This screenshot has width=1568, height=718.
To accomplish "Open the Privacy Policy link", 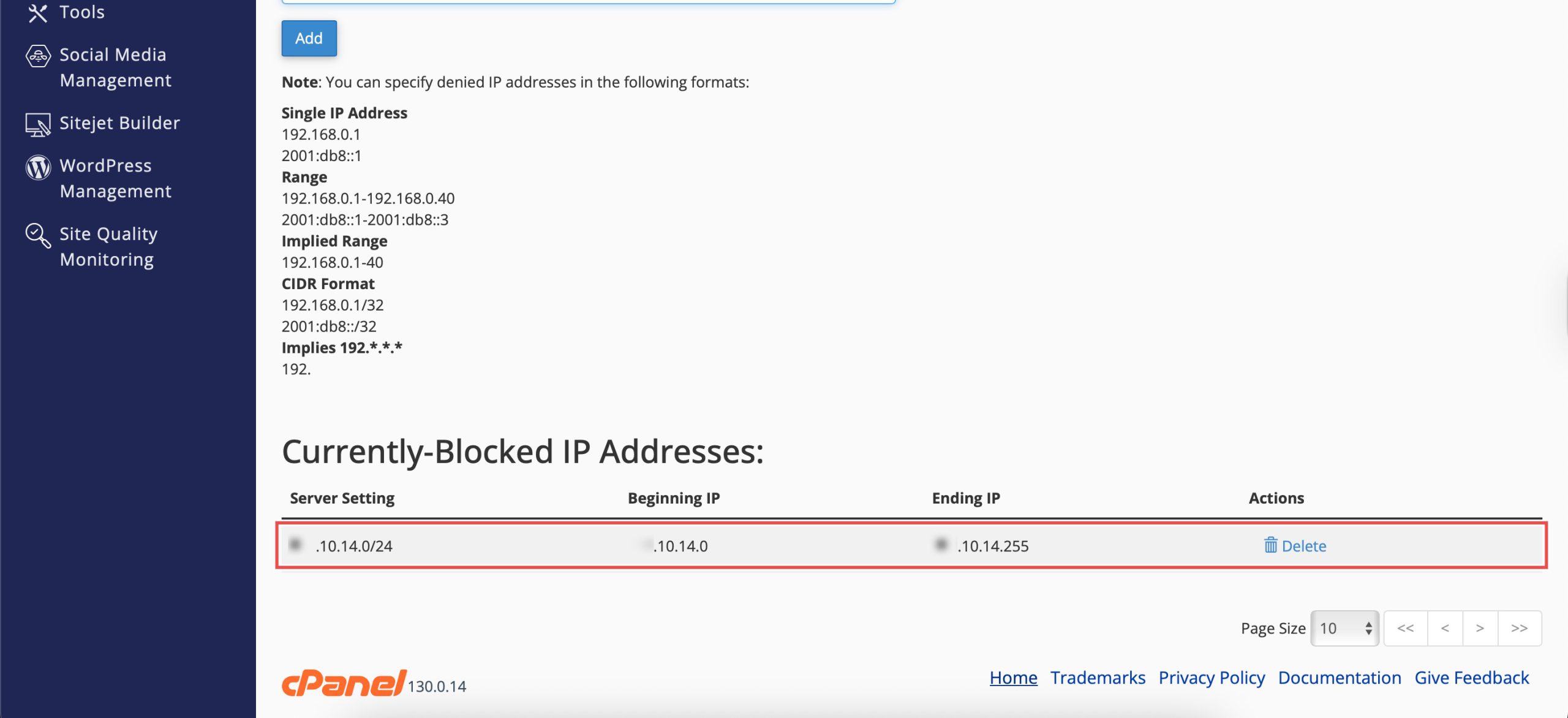I will pyautogui.click(x=1212, y=678).
